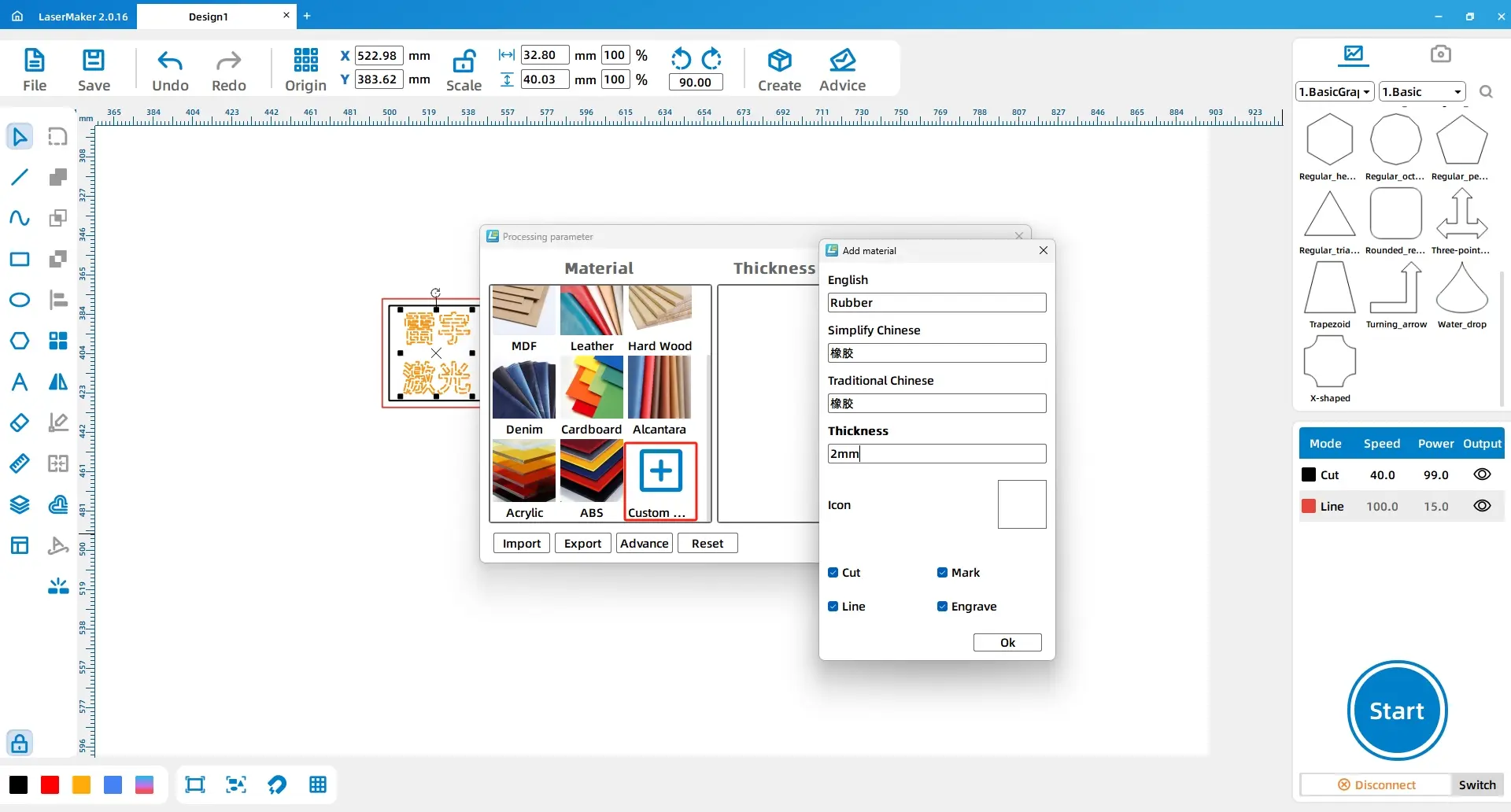Screen dimensions: 1511x812
Task: Click the Export button
Action: pyautogui.click(x=582, y=544)
